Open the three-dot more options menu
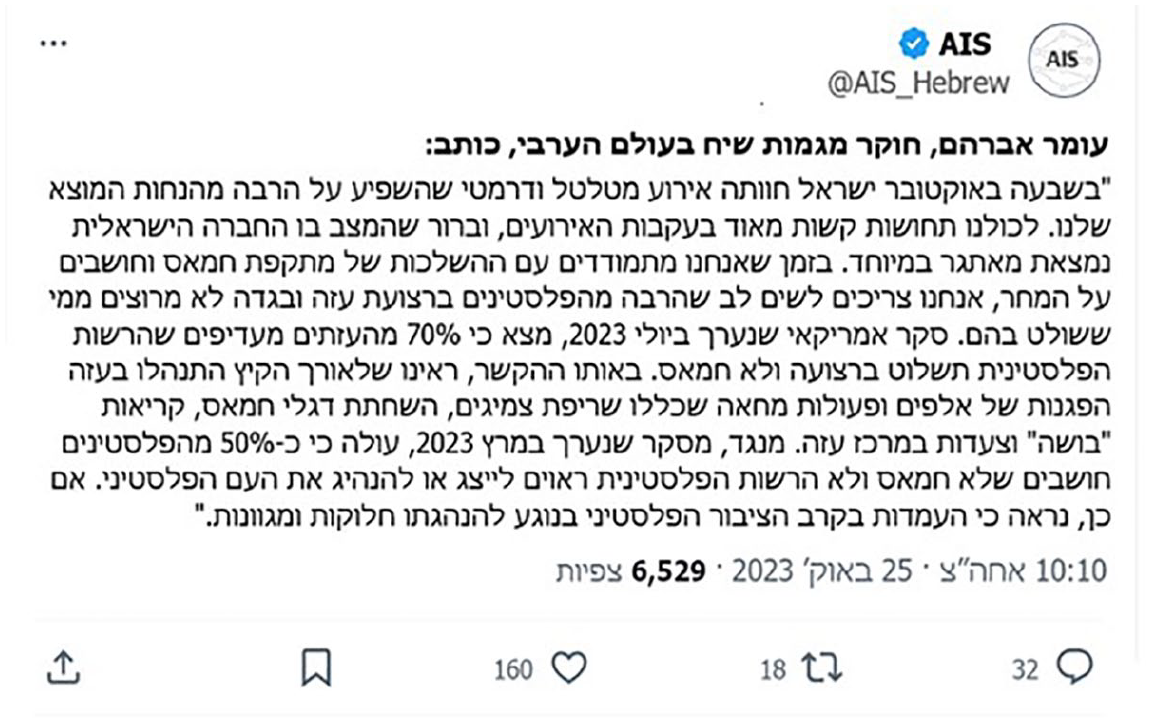 coord(54,43)
